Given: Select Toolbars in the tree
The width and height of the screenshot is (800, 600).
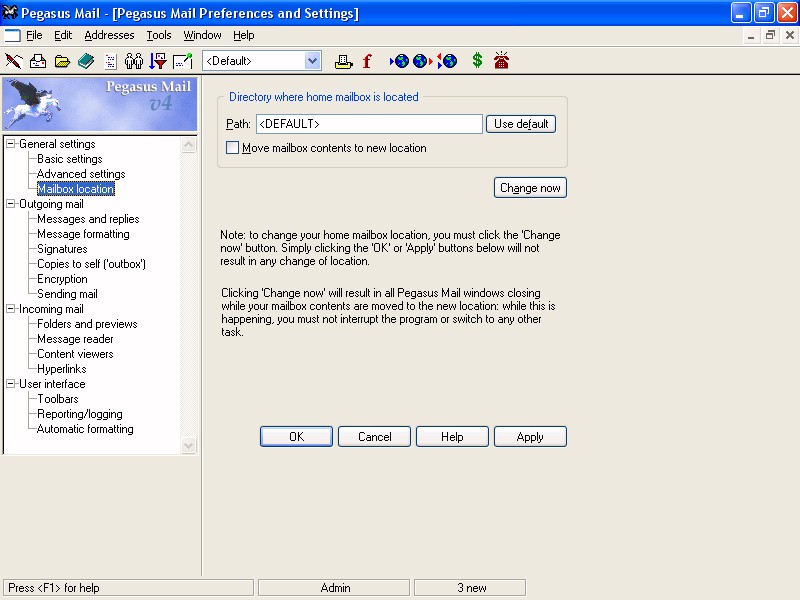Looking at the screenshot, I should click(x=58, y=399).
